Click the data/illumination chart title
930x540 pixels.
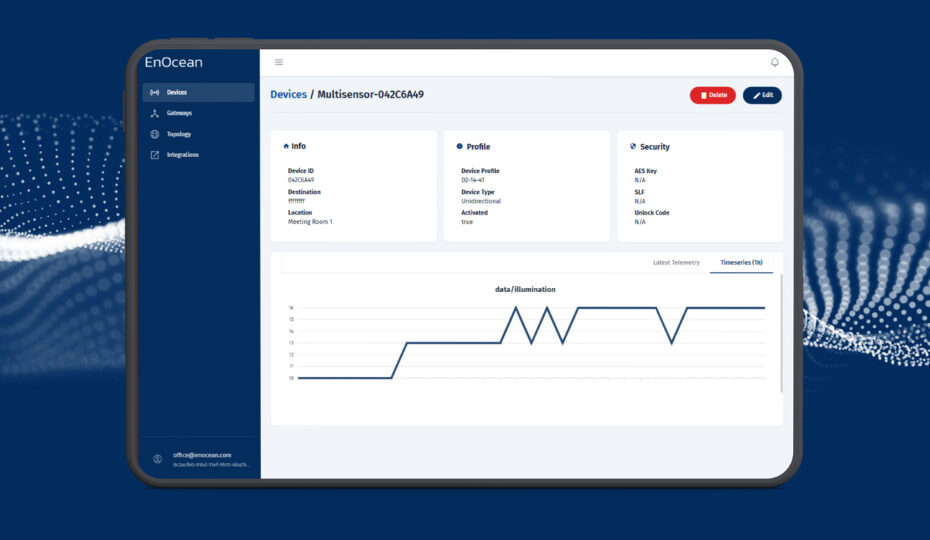(525, 290)
